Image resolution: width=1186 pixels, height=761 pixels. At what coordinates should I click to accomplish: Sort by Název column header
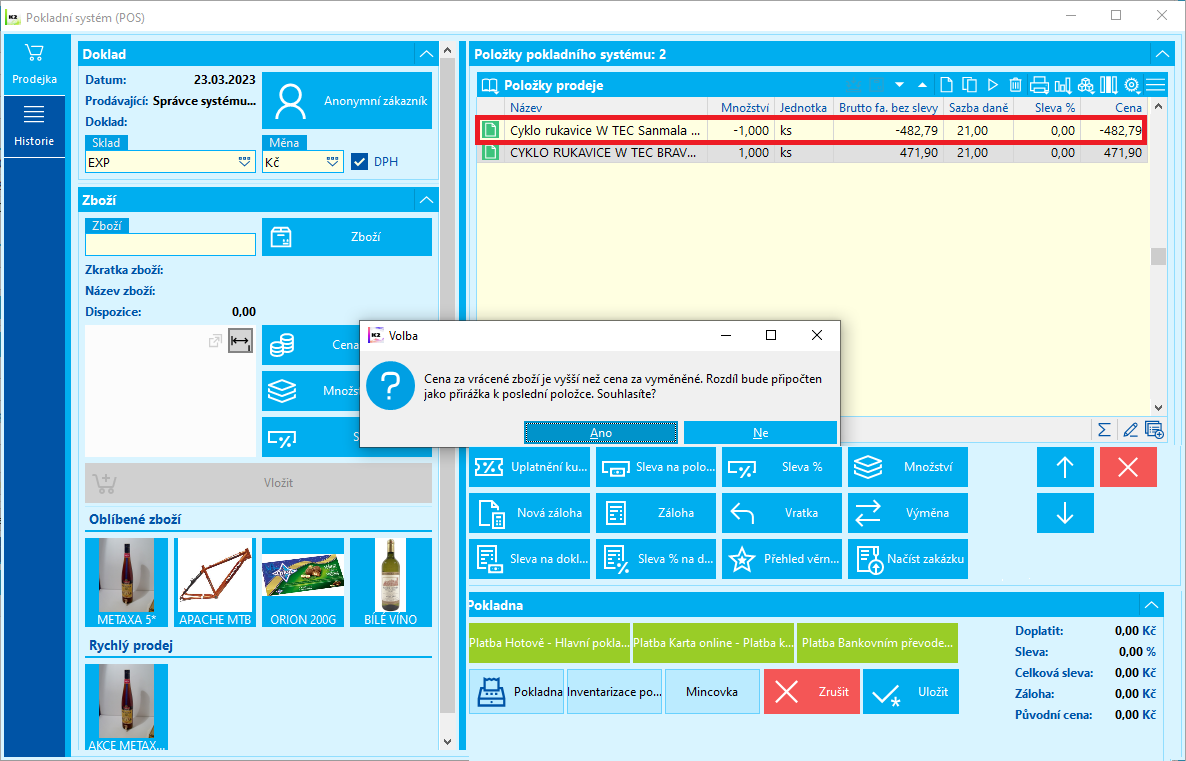tap(605, 107)
